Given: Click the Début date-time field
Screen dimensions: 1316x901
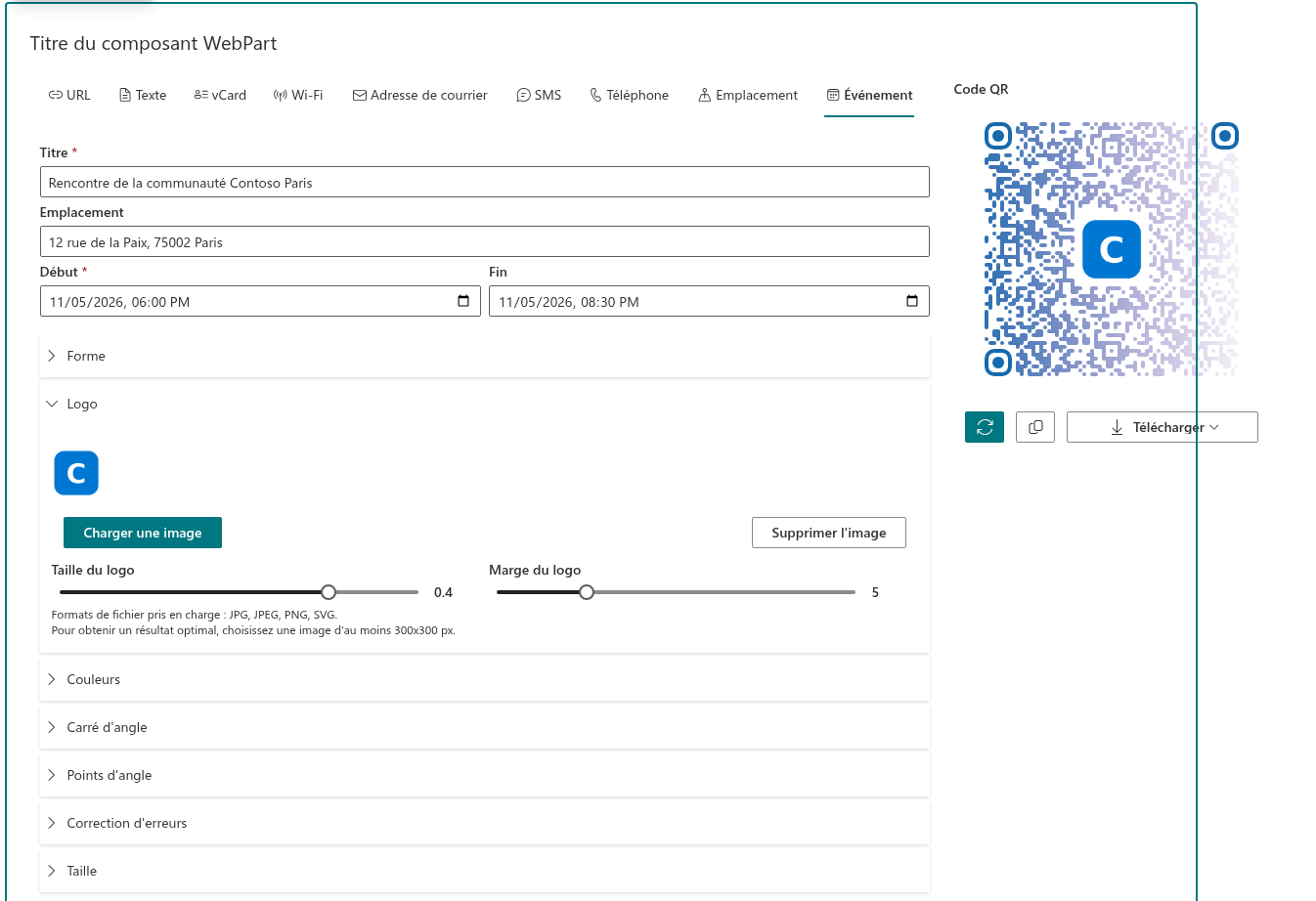Looking at the screenshot, I should point(260,301).
